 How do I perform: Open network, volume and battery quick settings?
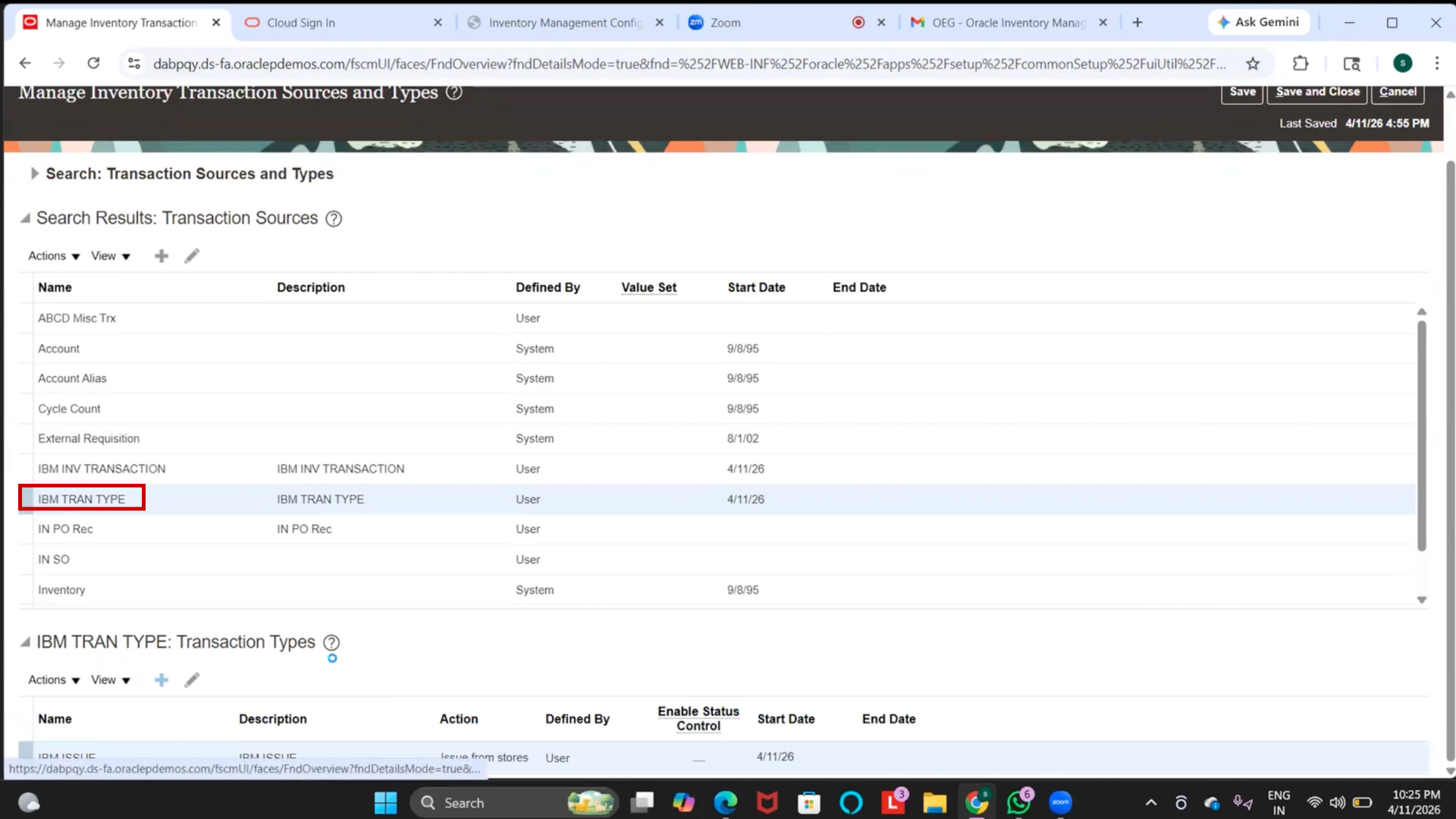tap(1338, 802)
